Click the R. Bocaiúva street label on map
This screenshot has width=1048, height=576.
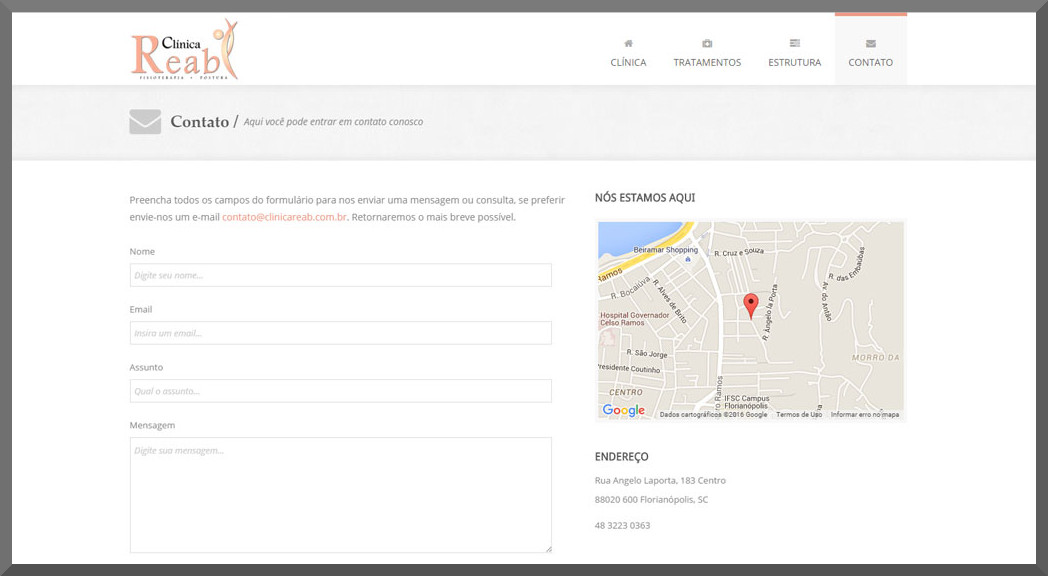(630, 289)
